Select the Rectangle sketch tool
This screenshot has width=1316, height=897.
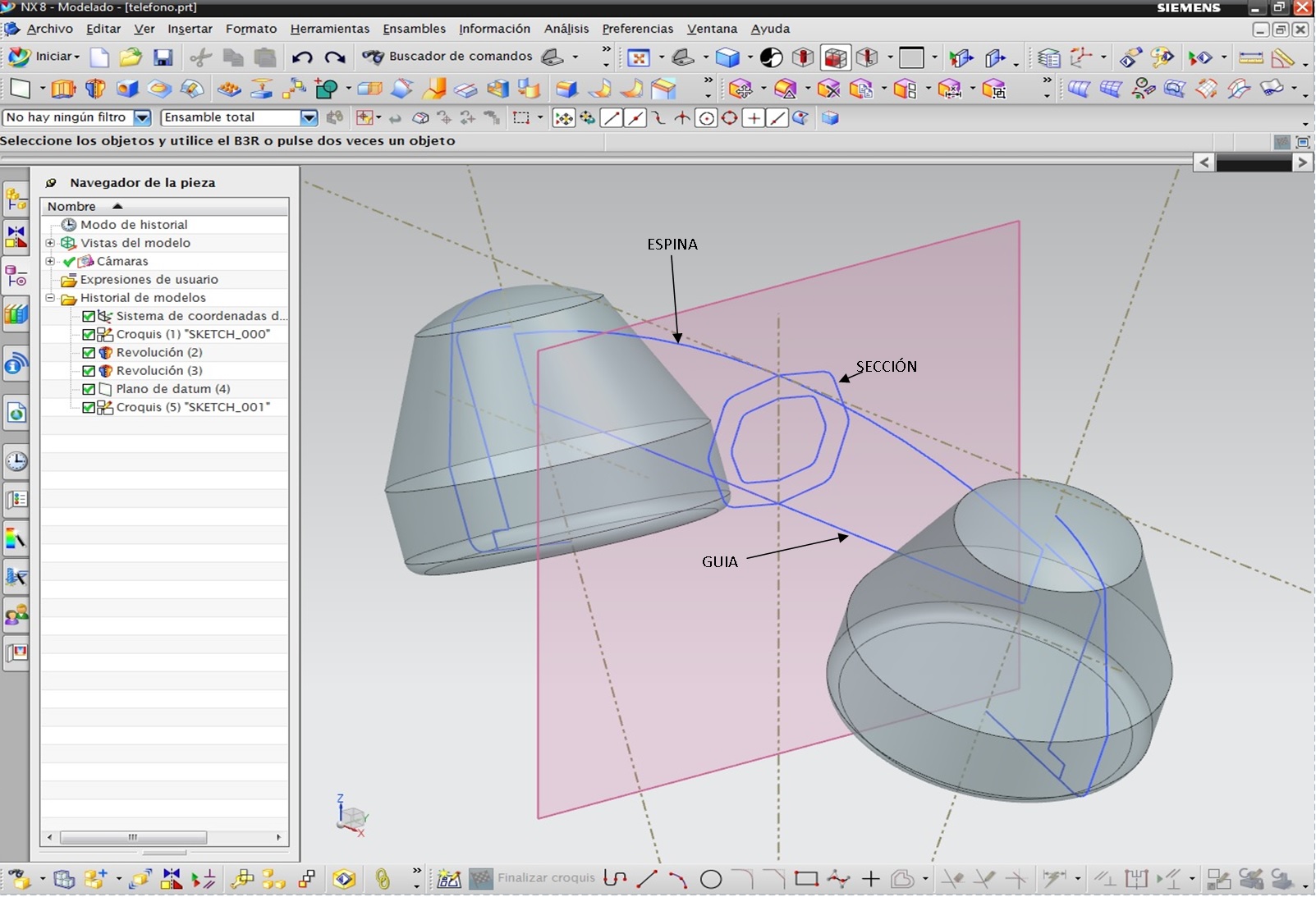pos(806,879)
